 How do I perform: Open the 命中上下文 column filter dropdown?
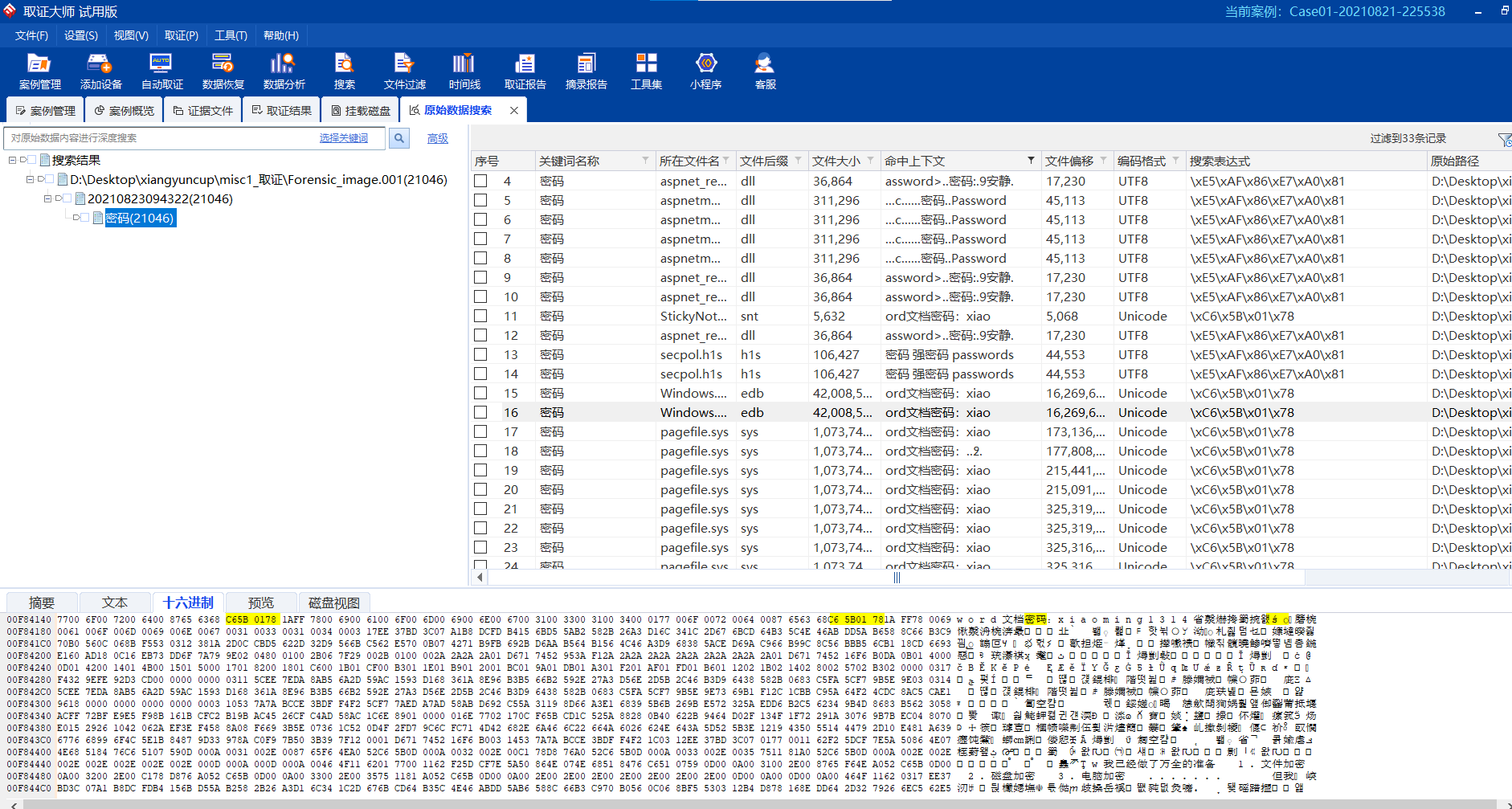pos(1031,161)
